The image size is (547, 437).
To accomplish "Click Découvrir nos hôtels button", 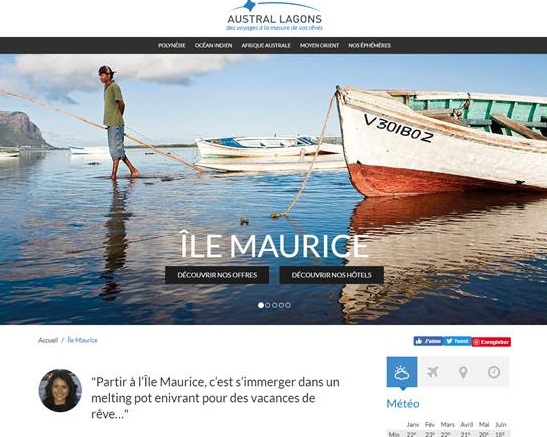I will pos(332,275).
